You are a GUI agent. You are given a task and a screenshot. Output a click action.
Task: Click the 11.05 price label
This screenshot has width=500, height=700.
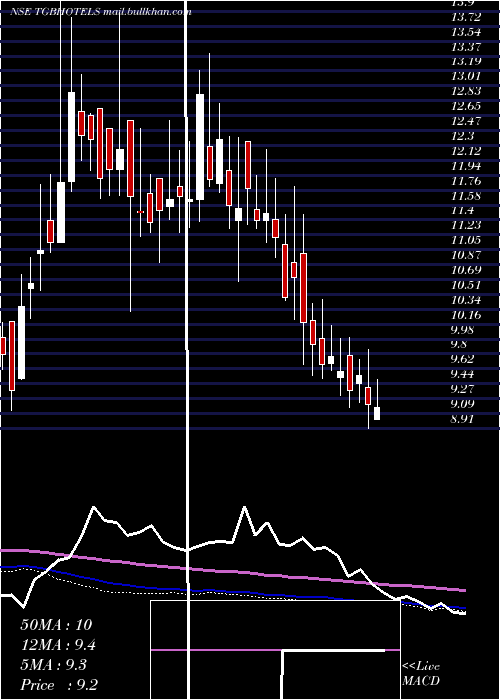pyautogui.click(x=466, y=240)
